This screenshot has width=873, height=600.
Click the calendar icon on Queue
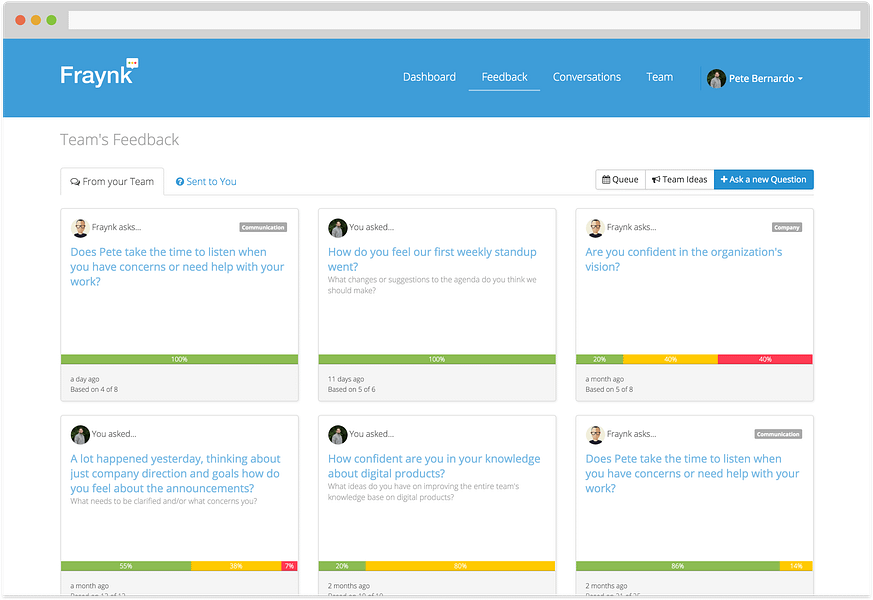point(606,179)
